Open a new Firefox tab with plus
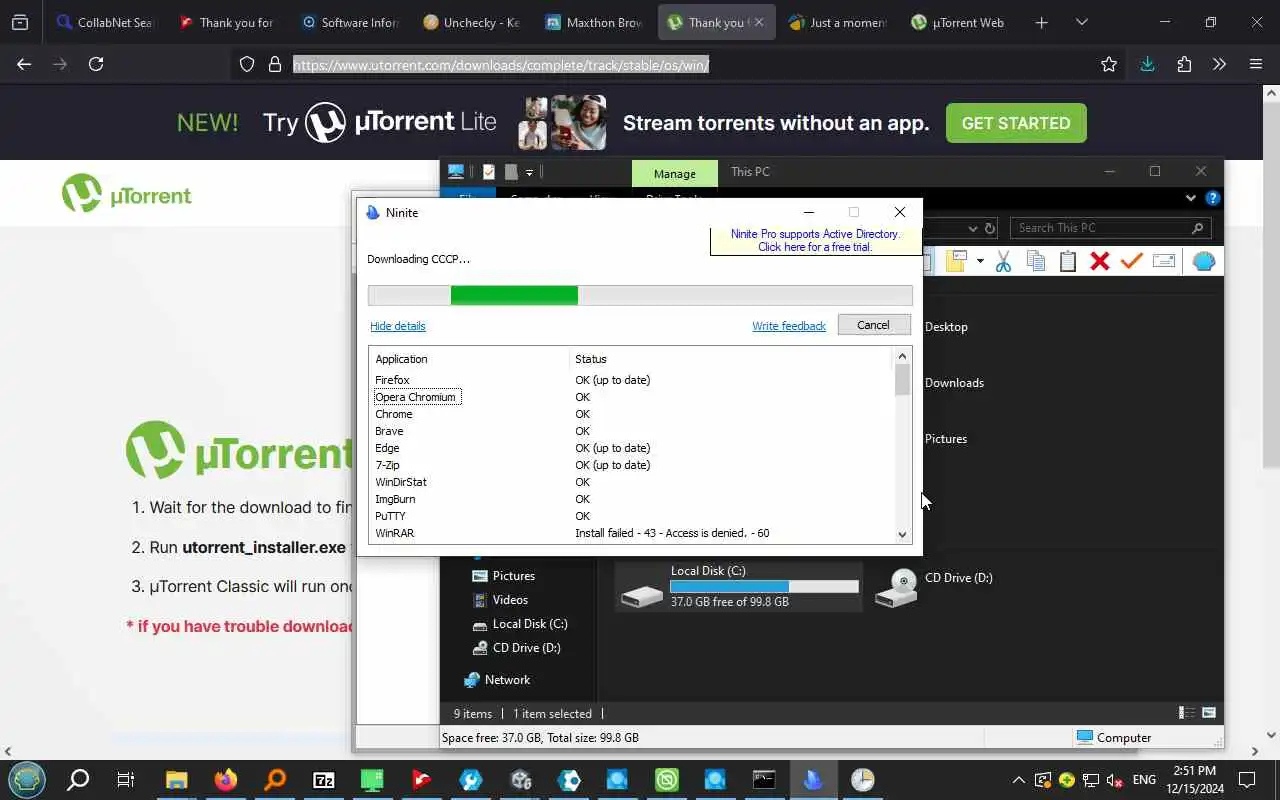 [1042, 22]
